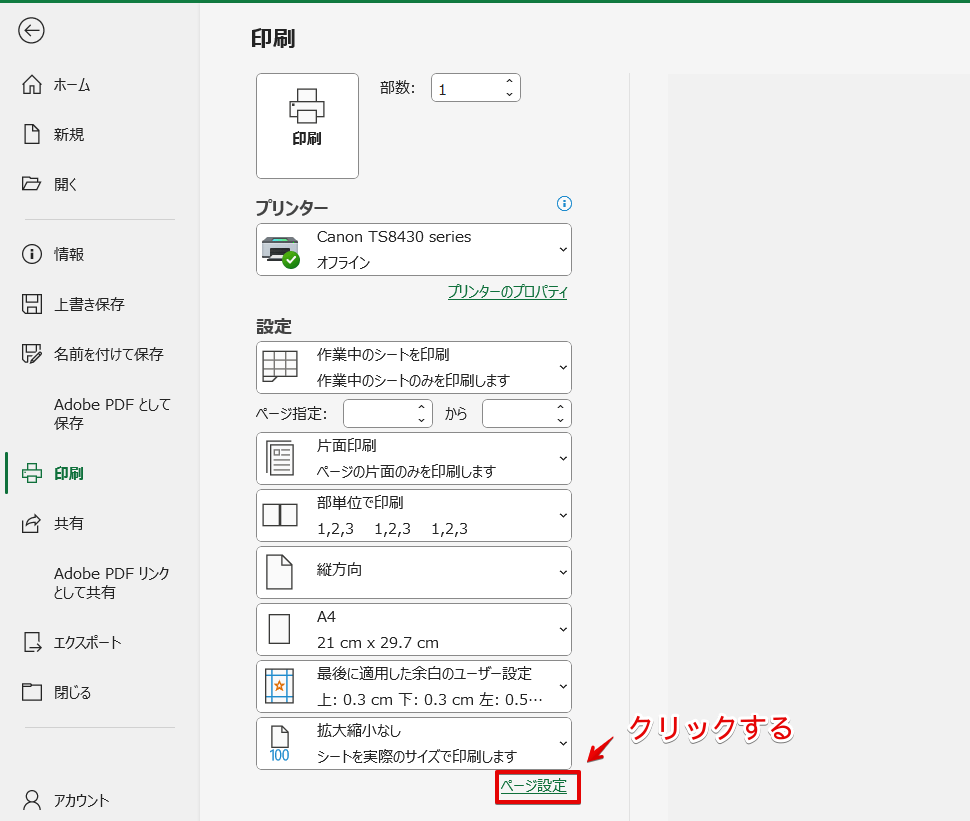
Task: Click the 縦方向 portrait orientation icon
Action: 281,572
